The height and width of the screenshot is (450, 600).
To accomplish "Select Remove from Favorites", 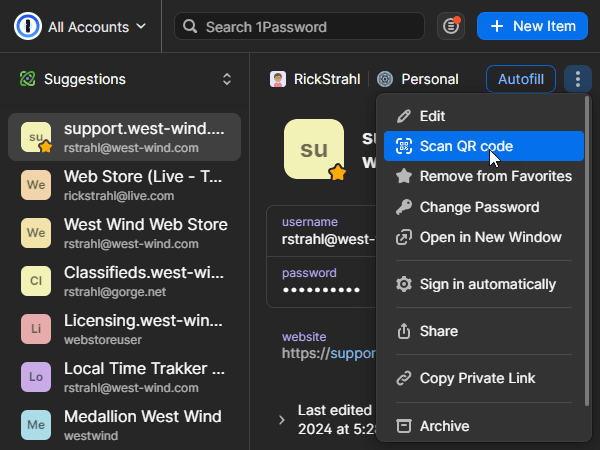I will [x=494, y=176].
